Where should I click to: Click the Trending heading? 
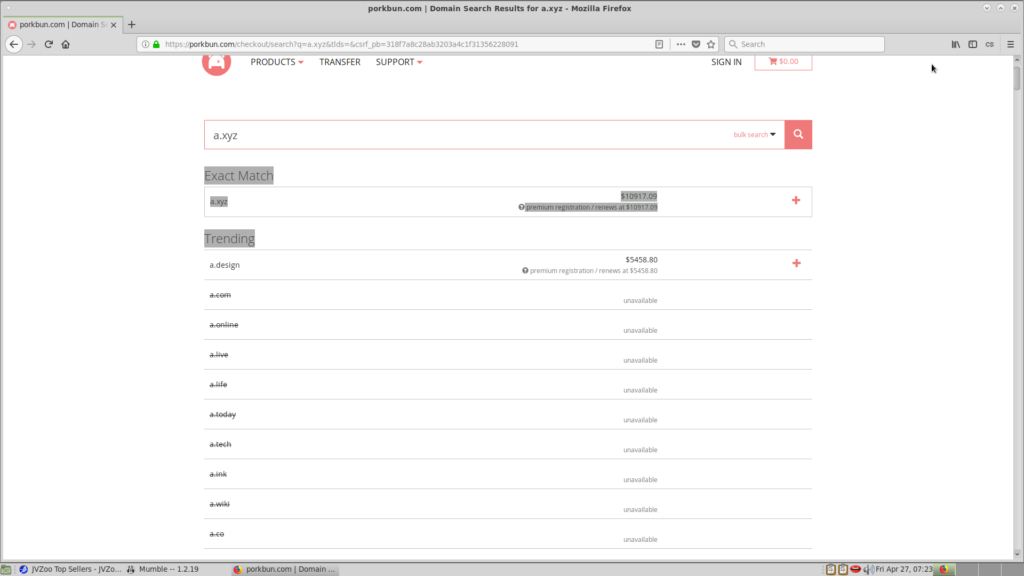click(229, 238)
